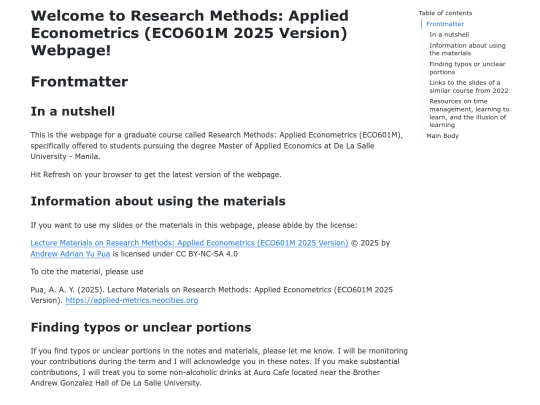Go to 'In a nutshell' contents entry

449,35
